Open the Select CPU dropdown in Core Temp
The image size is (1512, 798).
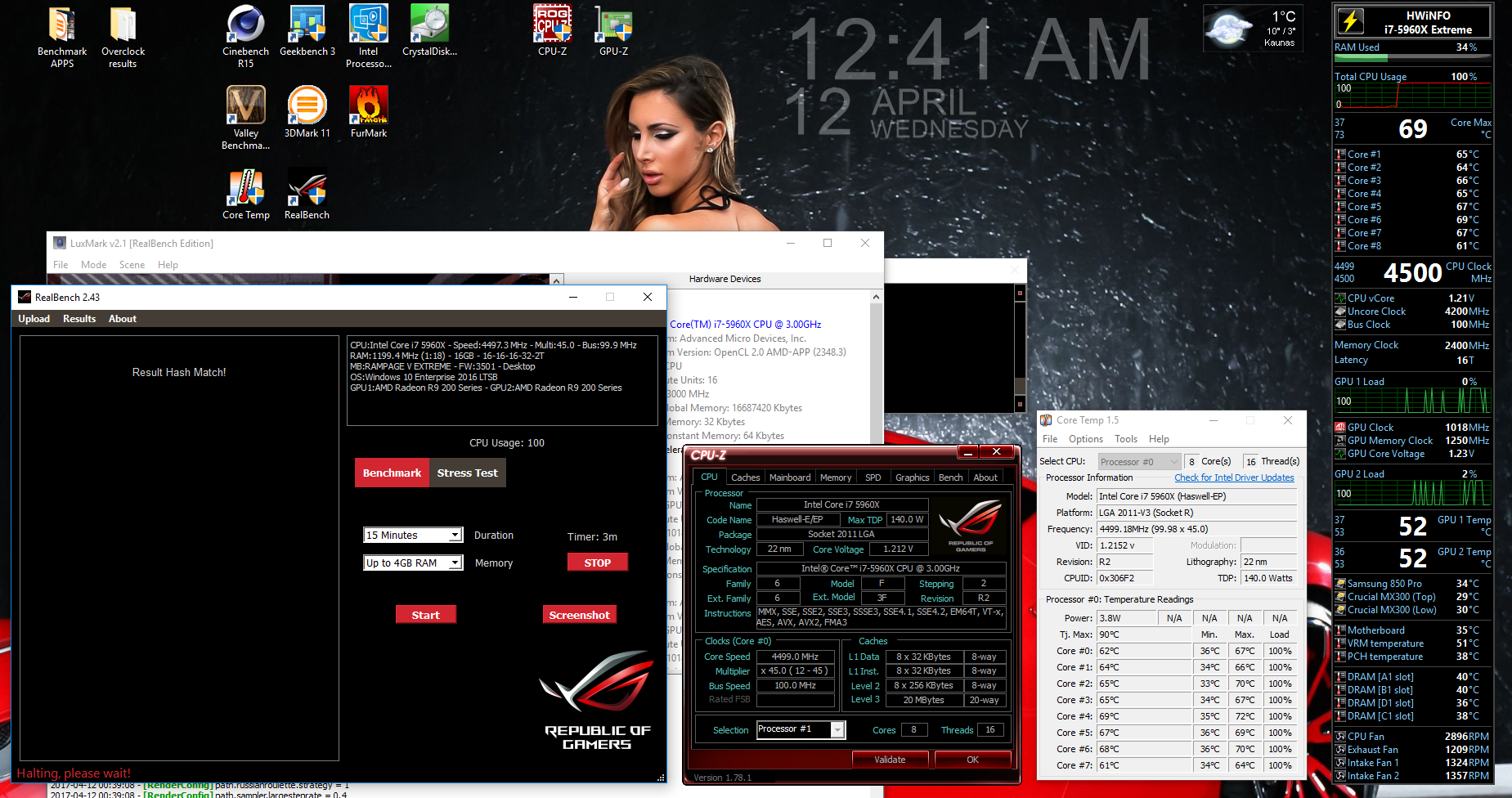tap(1139, 462)
